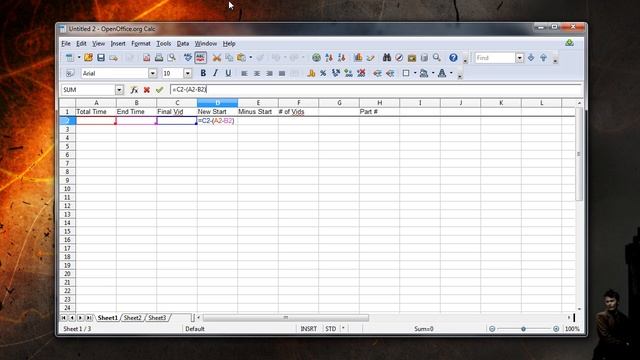Expand the Font Color dropdown arrow
This screenshot has height=360, width=640.
(451, 73)
